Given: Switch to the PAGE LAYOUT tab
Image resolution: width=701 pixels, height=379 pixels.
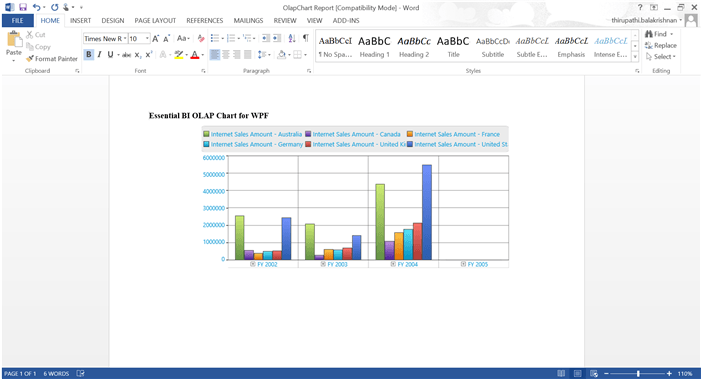Looking at the screenshot, I should (155, 21).
